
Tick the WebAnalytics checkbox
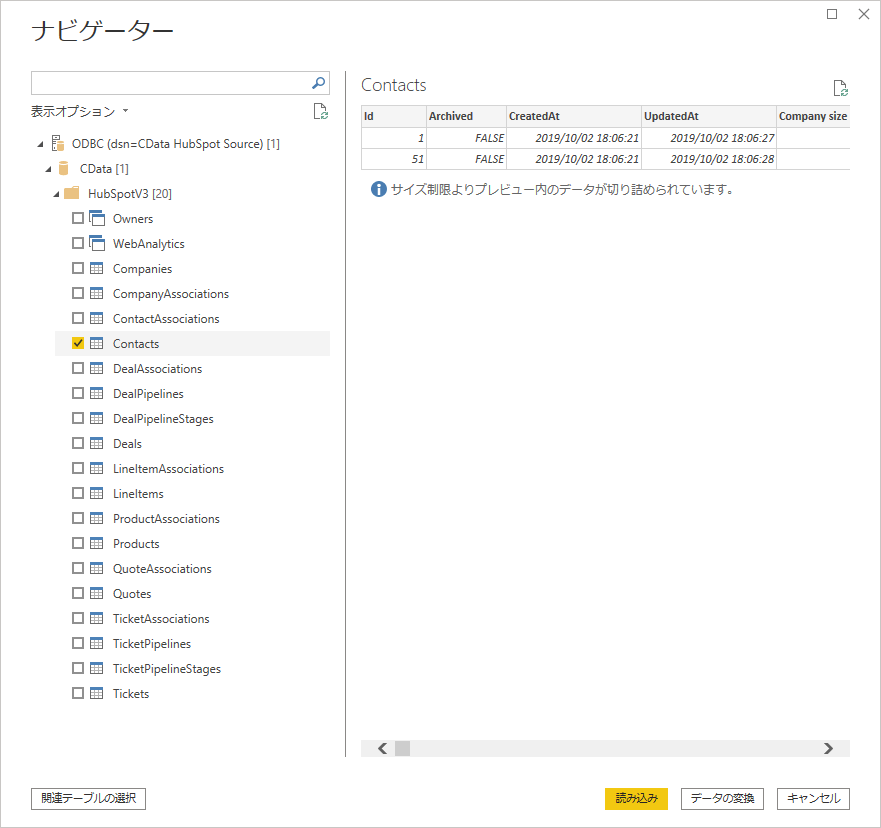click(x=78, y=243)
